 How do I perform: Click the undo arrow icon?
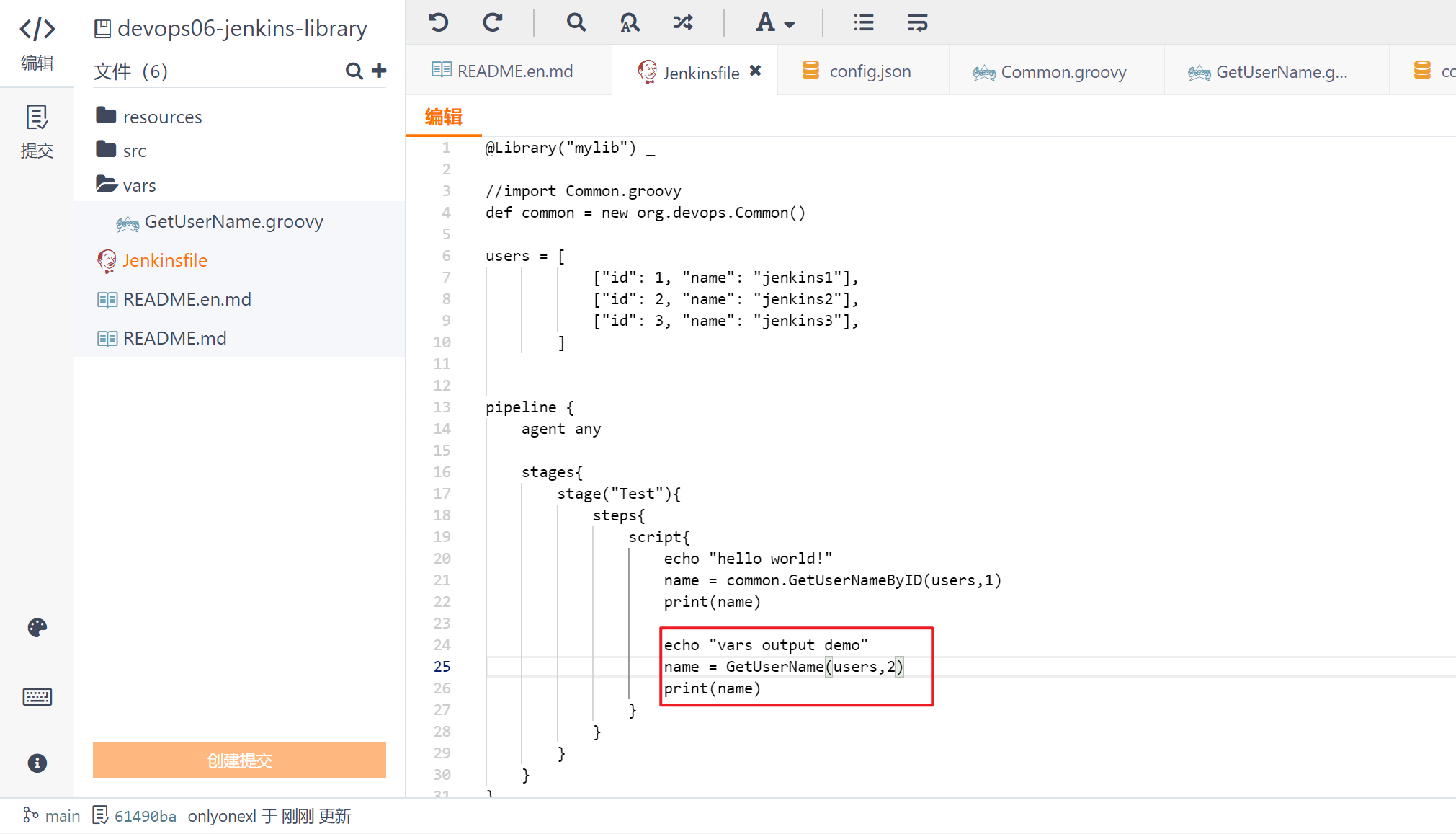[x=438, y=22]
